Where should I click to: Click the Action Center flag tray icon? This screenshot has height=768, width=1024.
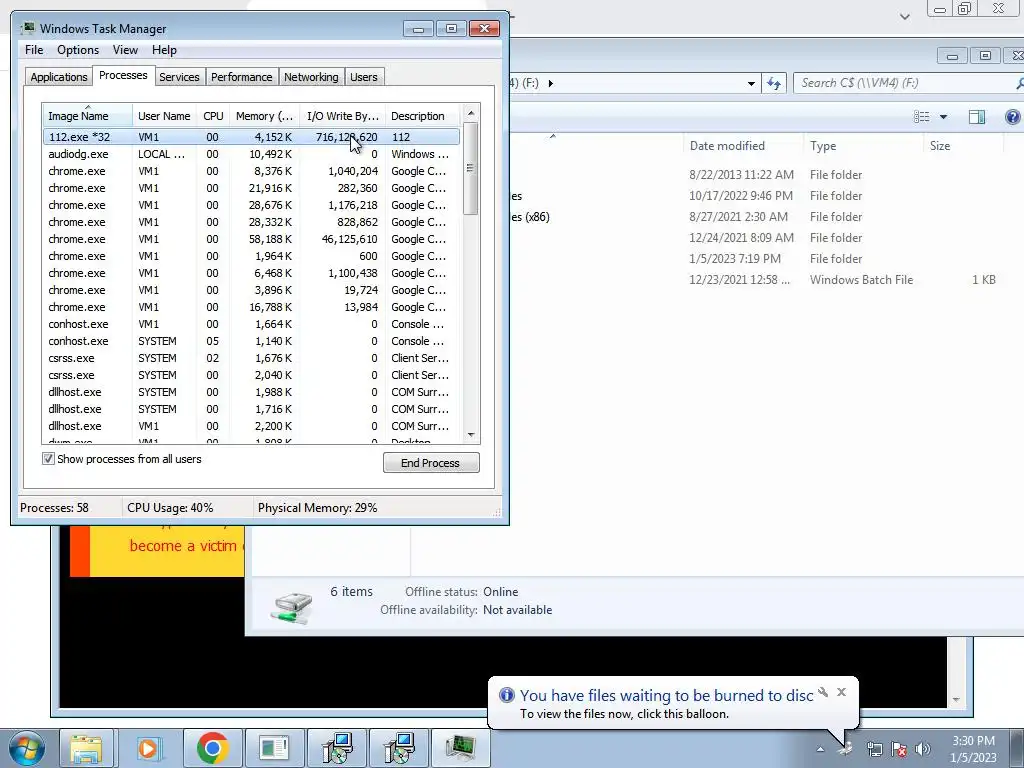899,749
